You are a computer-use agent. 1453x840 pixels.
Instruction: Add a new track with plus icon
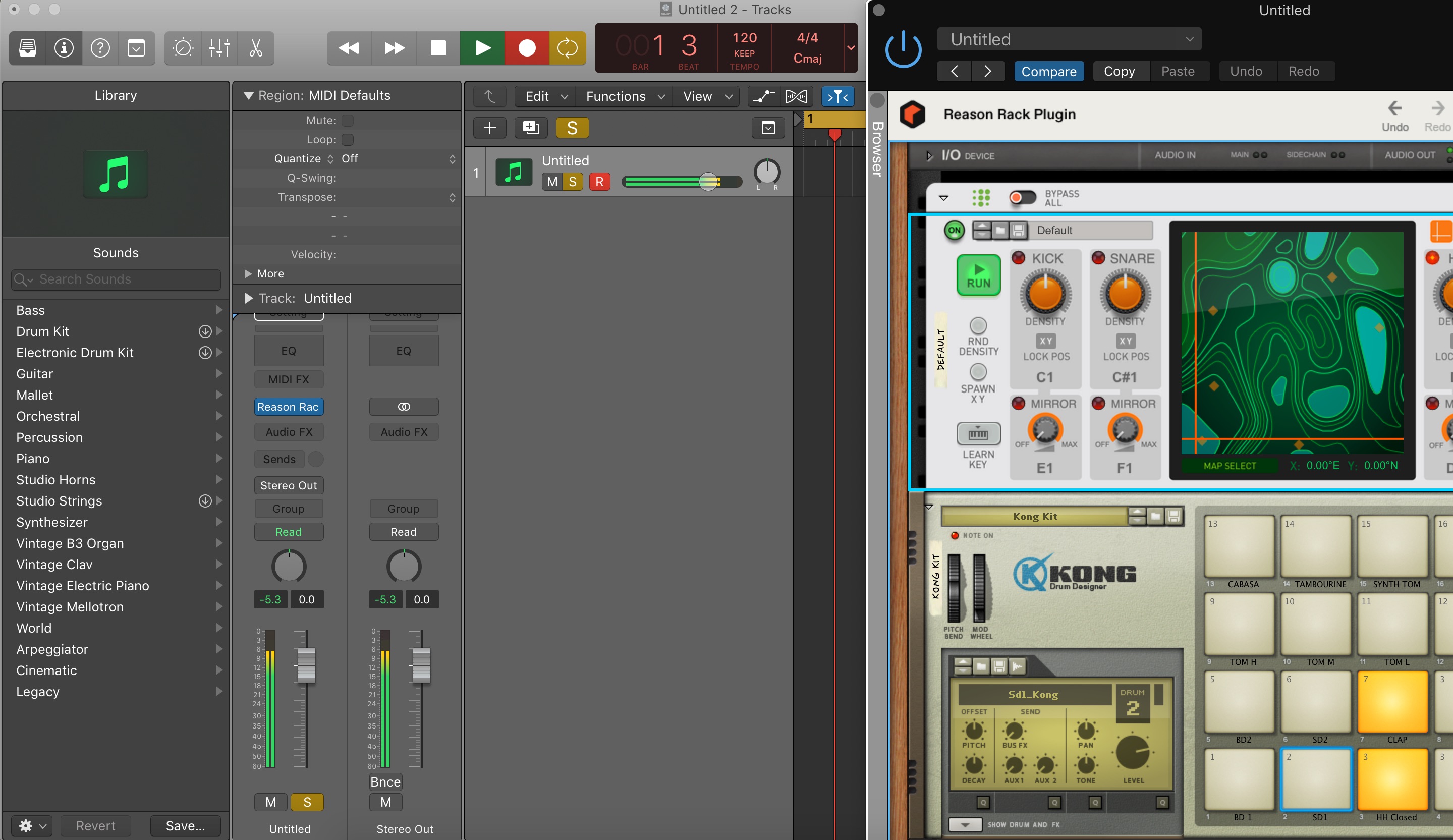click(x=489, y=128)
